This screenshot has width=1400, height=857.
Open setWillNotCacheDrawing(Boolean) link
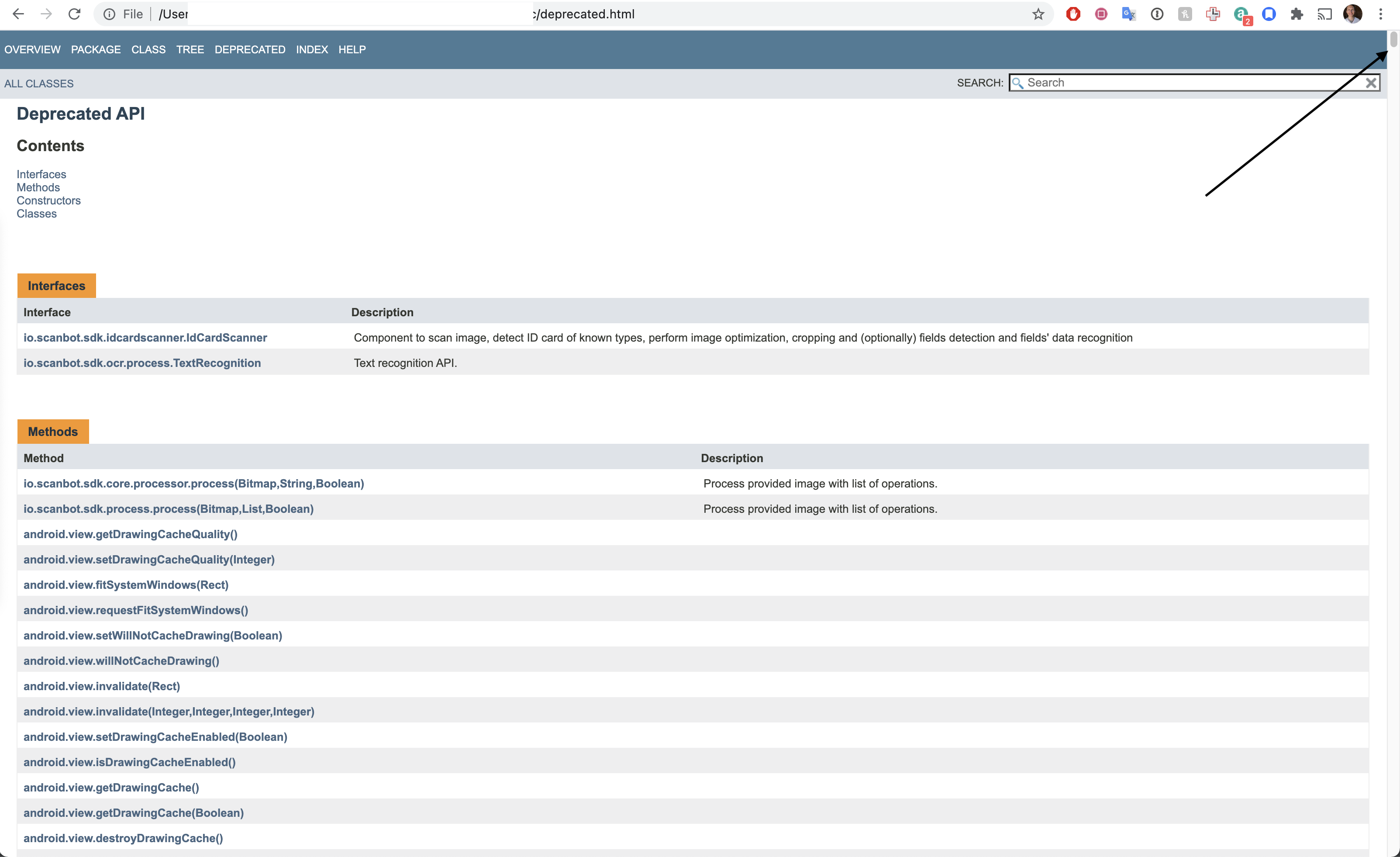(x=153, y=636)
